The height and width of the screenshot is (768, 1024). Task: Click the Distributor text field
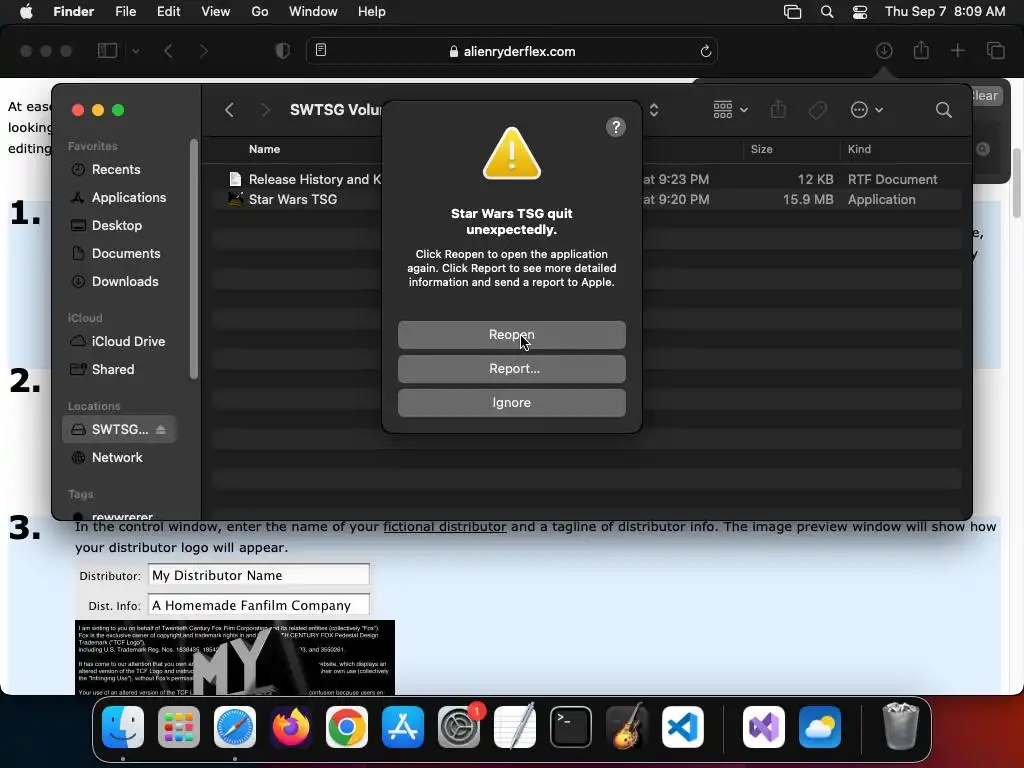[259, 575]
